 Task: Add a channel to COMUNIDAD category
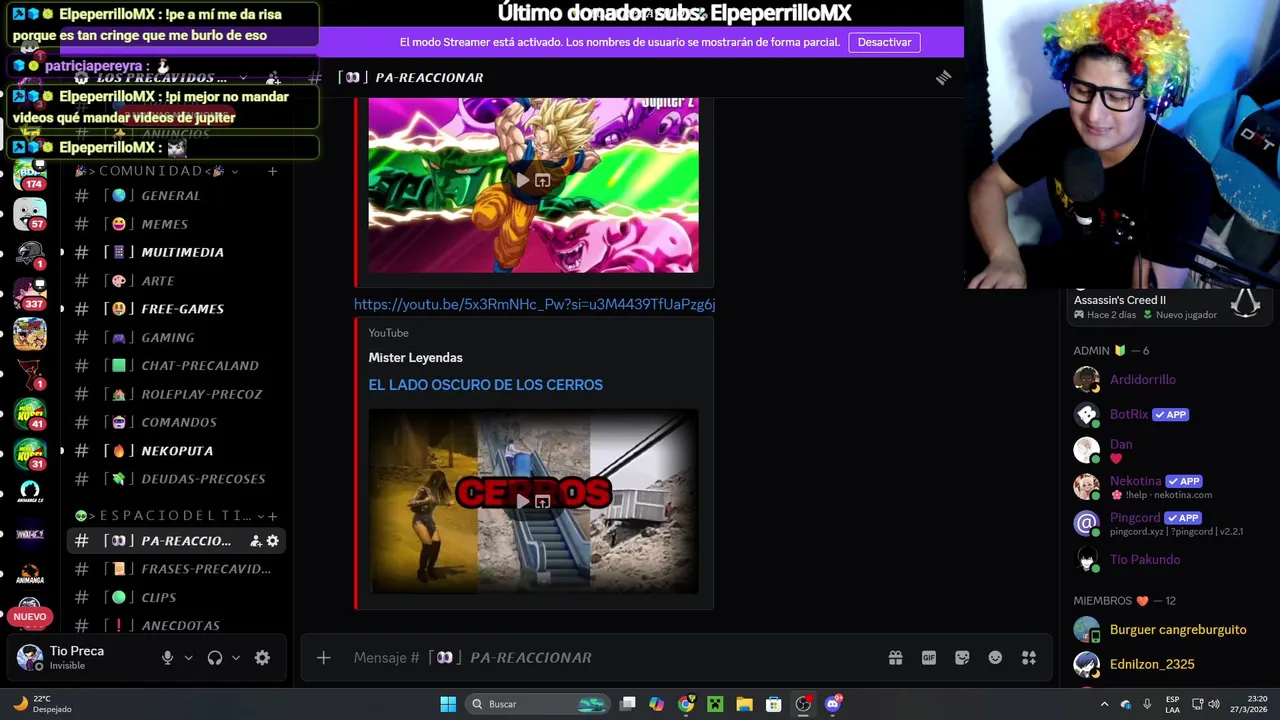pyautogui.click(x=272, y=171)
